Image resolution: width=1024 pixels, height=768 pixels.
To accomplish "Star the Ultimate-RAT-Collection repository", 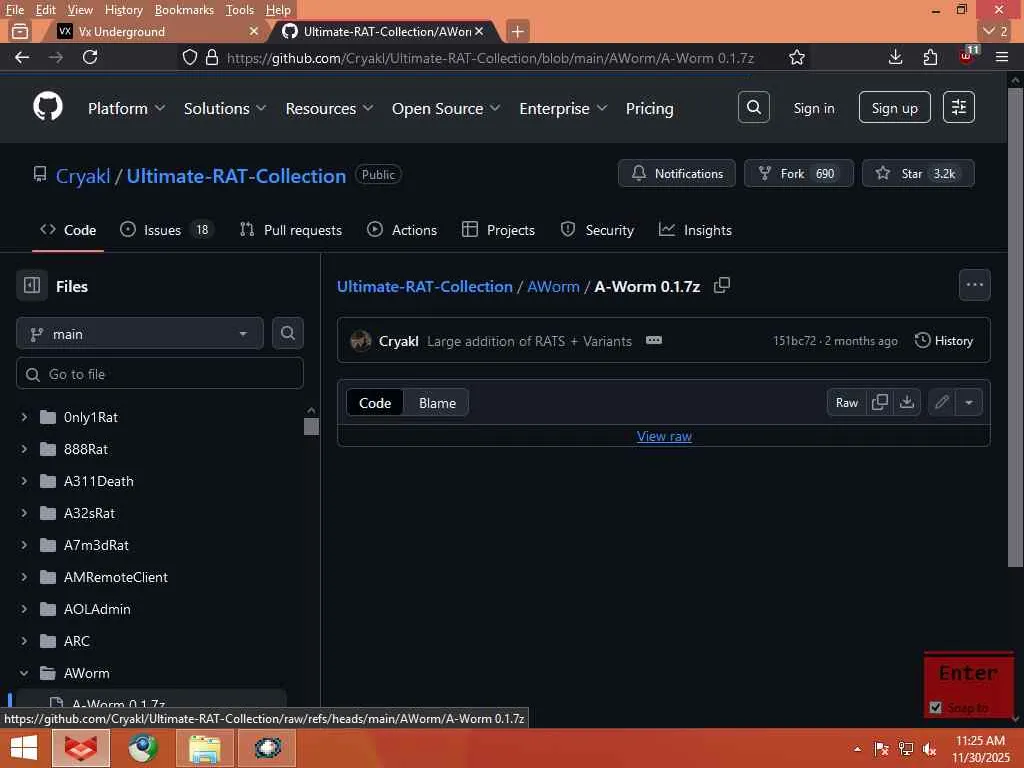I will coord(918,173).
